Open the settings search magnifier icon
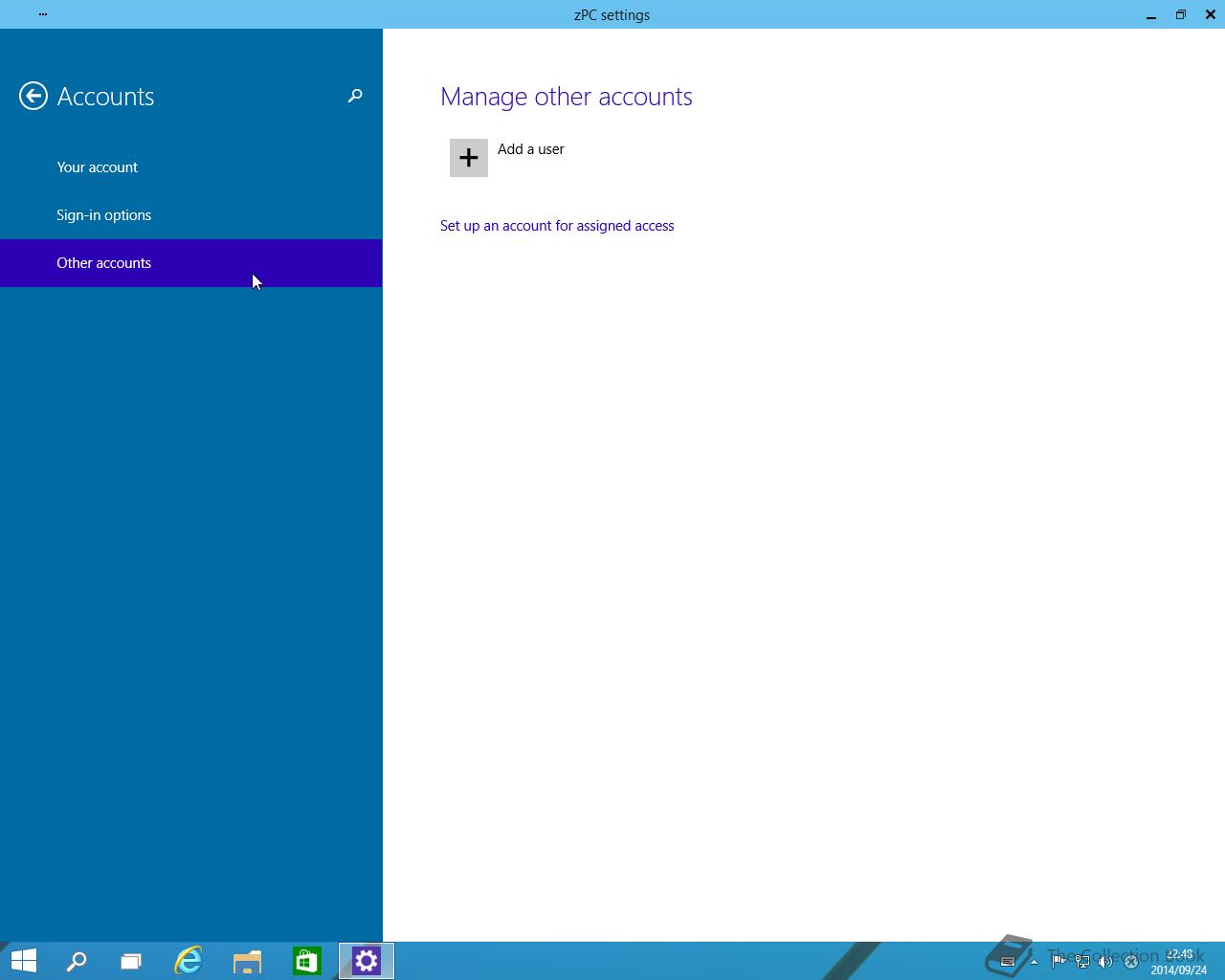 (x=355, y=96)
